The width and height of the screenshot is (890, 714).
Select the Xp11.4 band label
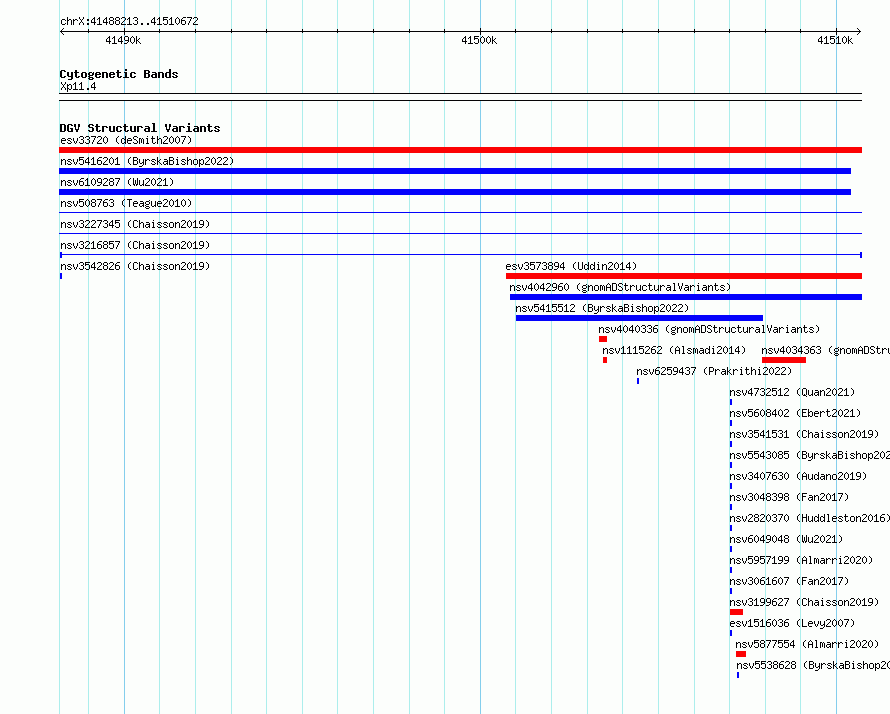pos(78,86)
